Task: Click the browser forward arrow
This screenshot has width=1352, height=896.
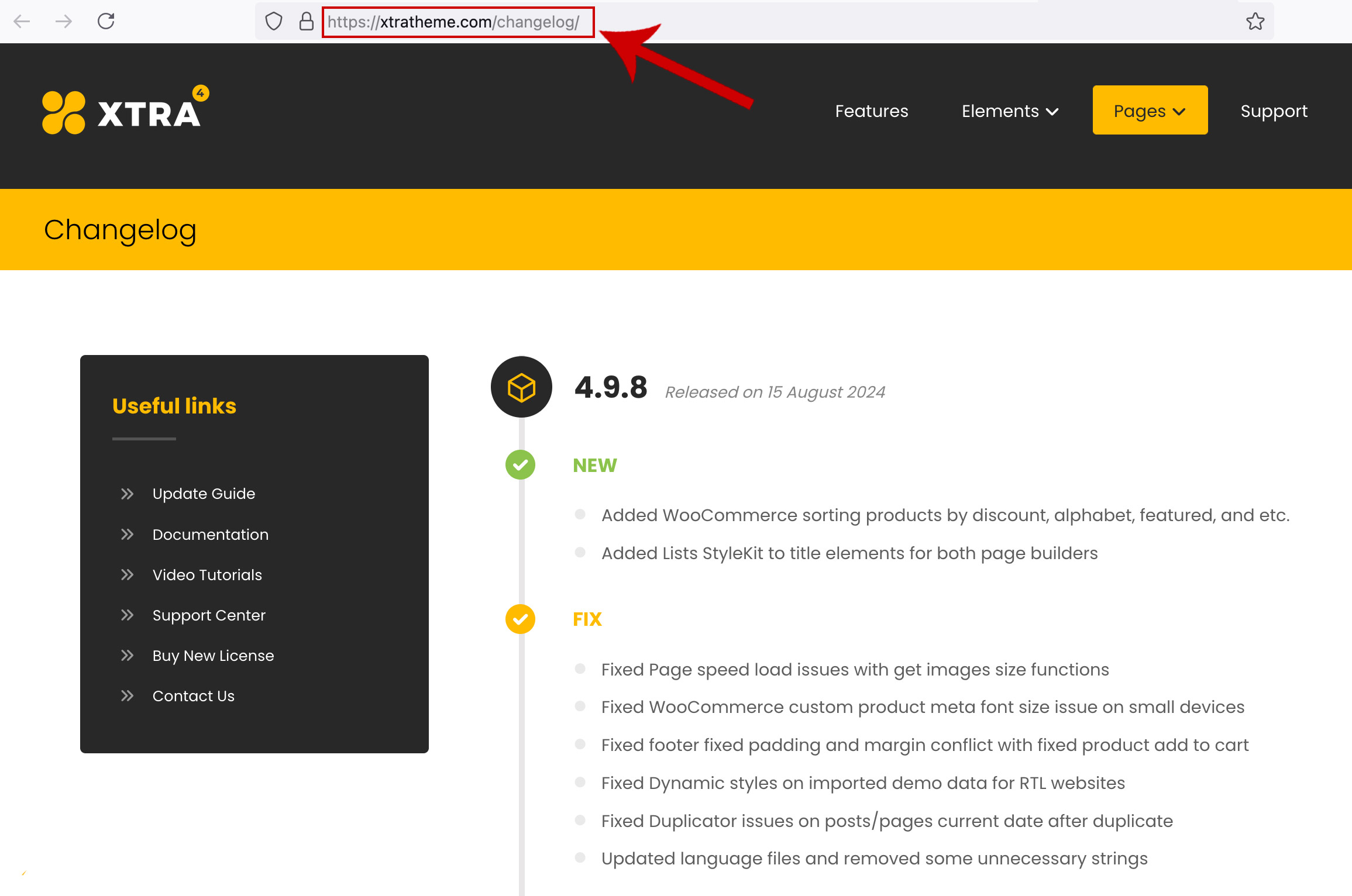Action: coord(64,22)
